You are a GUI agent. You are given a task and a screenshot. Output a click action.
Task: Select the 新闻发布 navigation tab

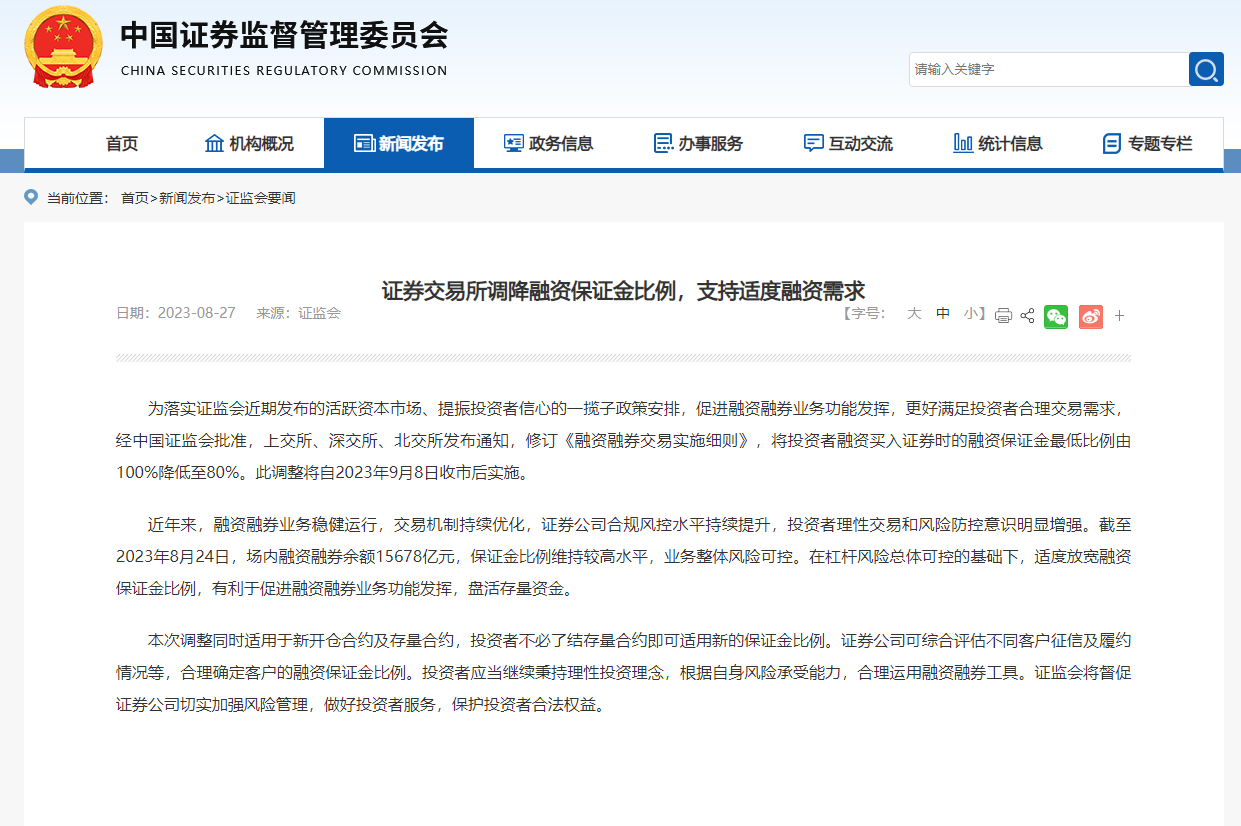tap(399, 143)
